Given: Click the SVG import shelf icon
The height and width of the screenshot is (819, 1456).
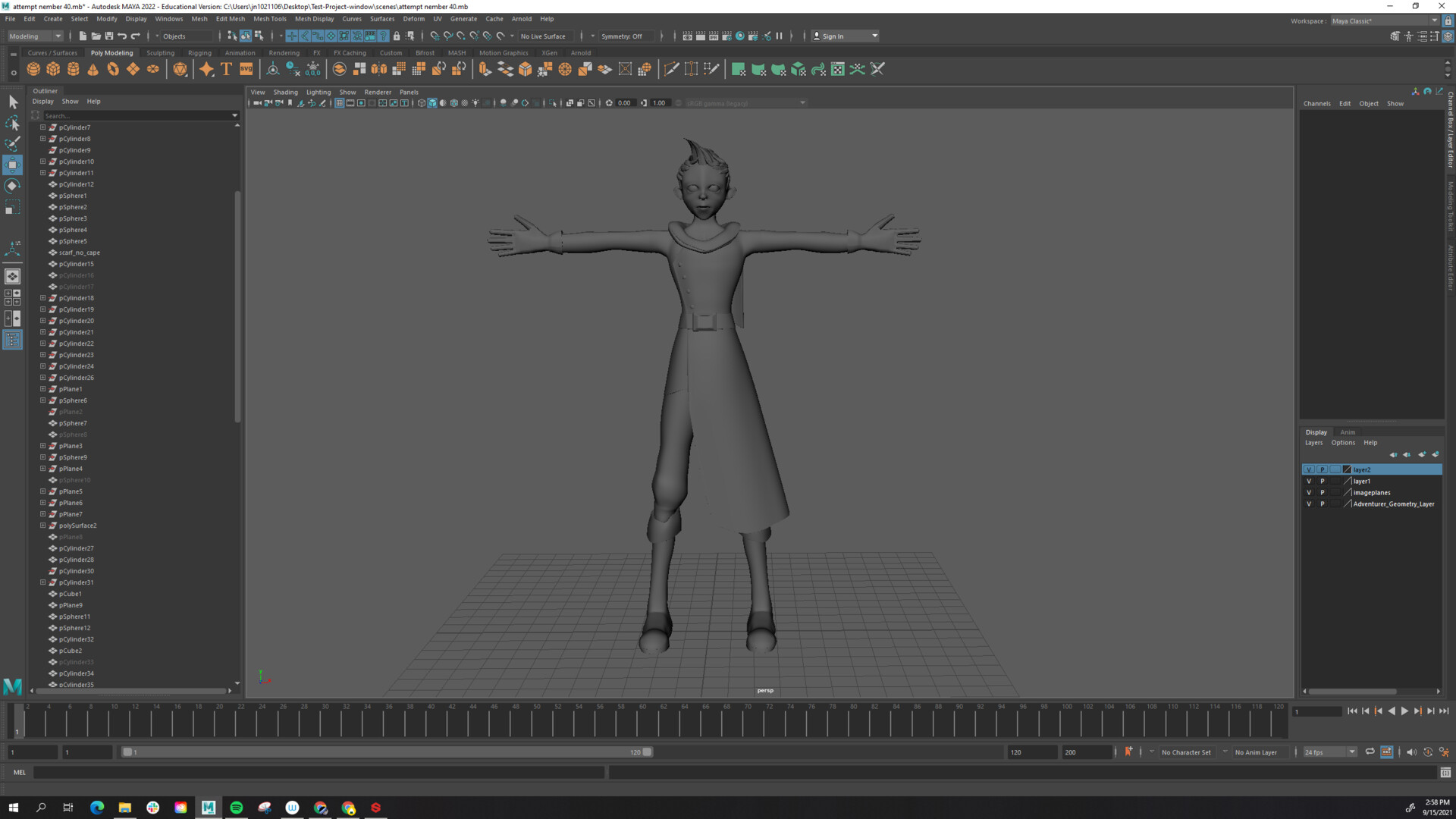Looking at the screenshot, I should tap(246, 69).
